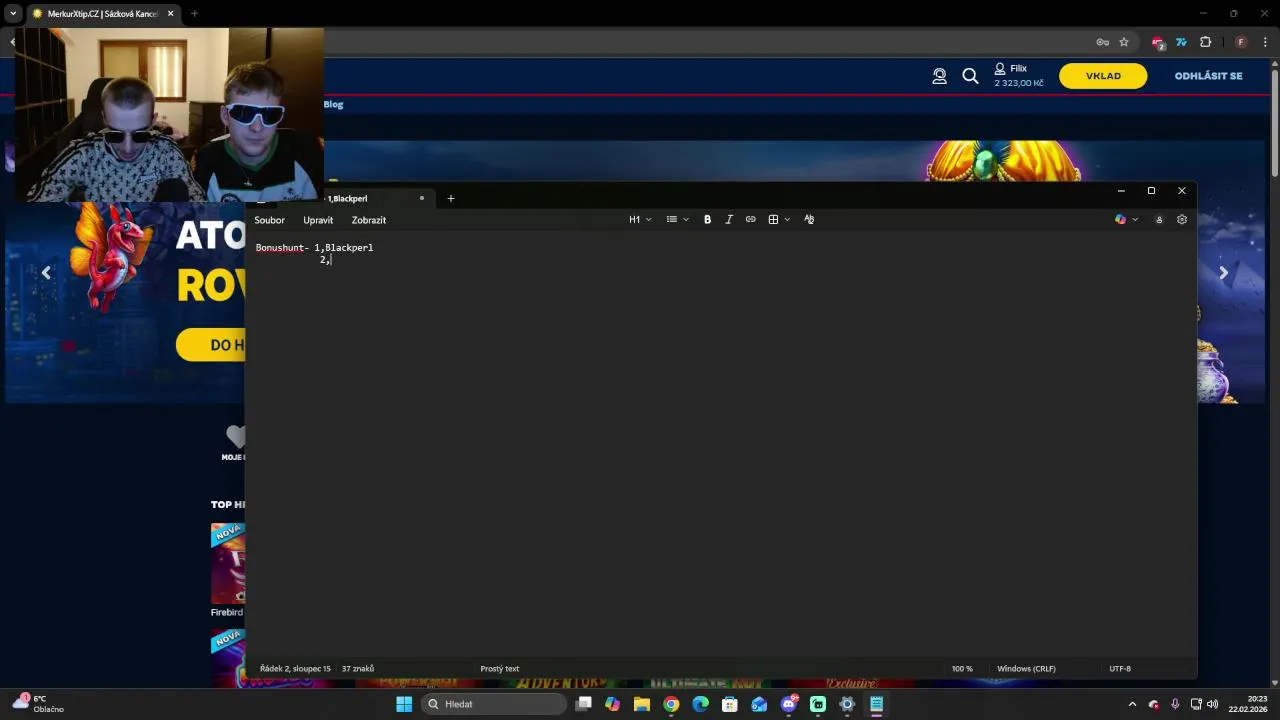Viewport: 1280px width, 720px height.
Task: Click the taskbar microphone icon
Action: click(1175, 704)
